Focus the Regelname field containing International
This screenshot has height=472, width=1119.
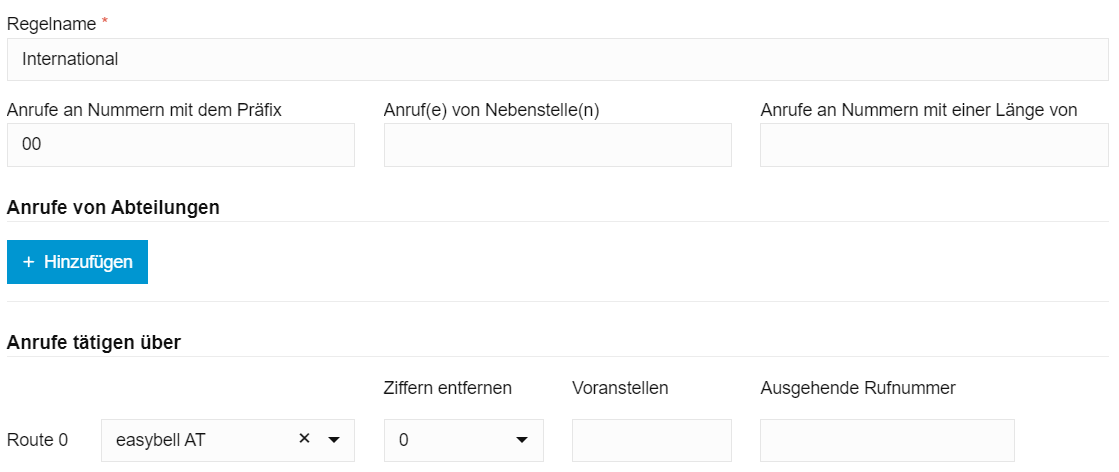pyautogui.click(x=557, y=60)
